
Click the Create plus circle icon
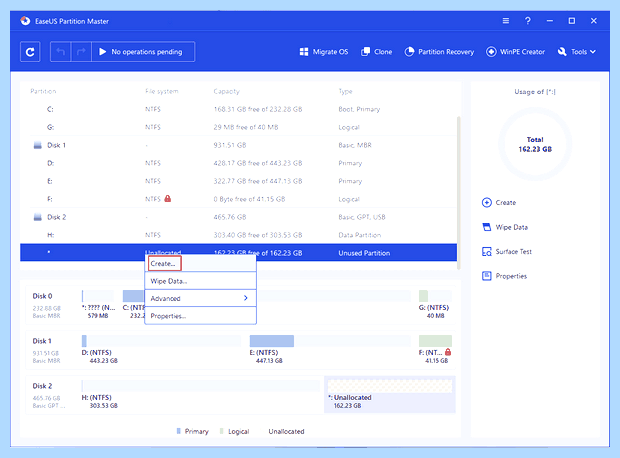[487, 203]
